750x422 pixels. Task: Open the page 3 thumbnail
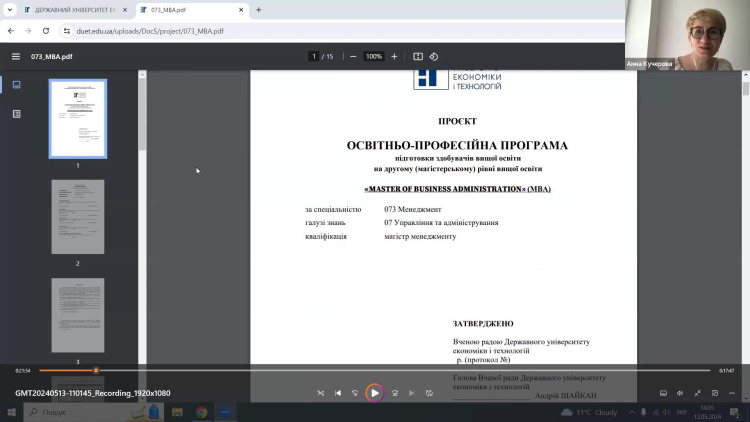pos(77,315)
